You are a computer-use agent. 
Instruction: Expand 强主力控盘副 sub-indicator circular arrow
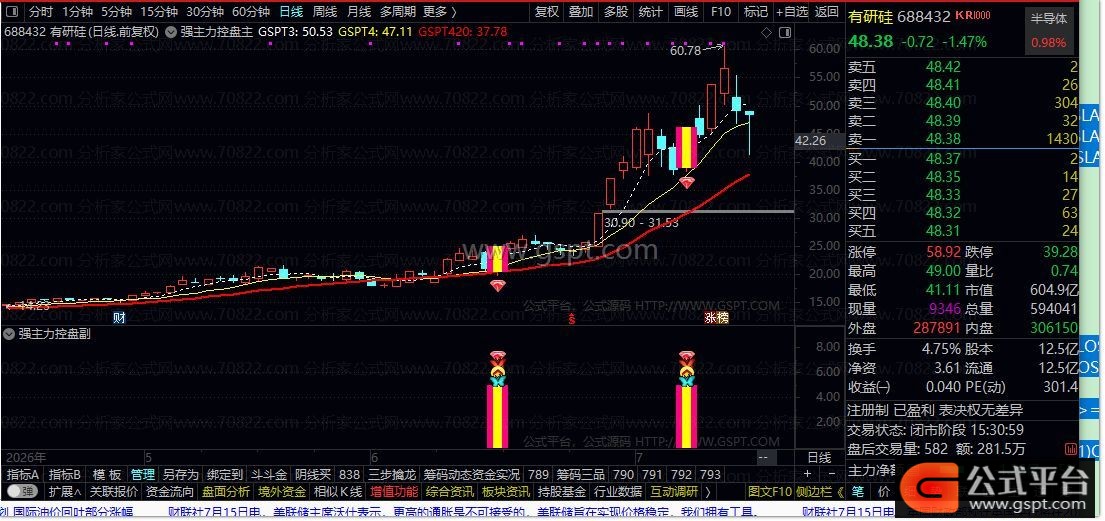(9, 334)
